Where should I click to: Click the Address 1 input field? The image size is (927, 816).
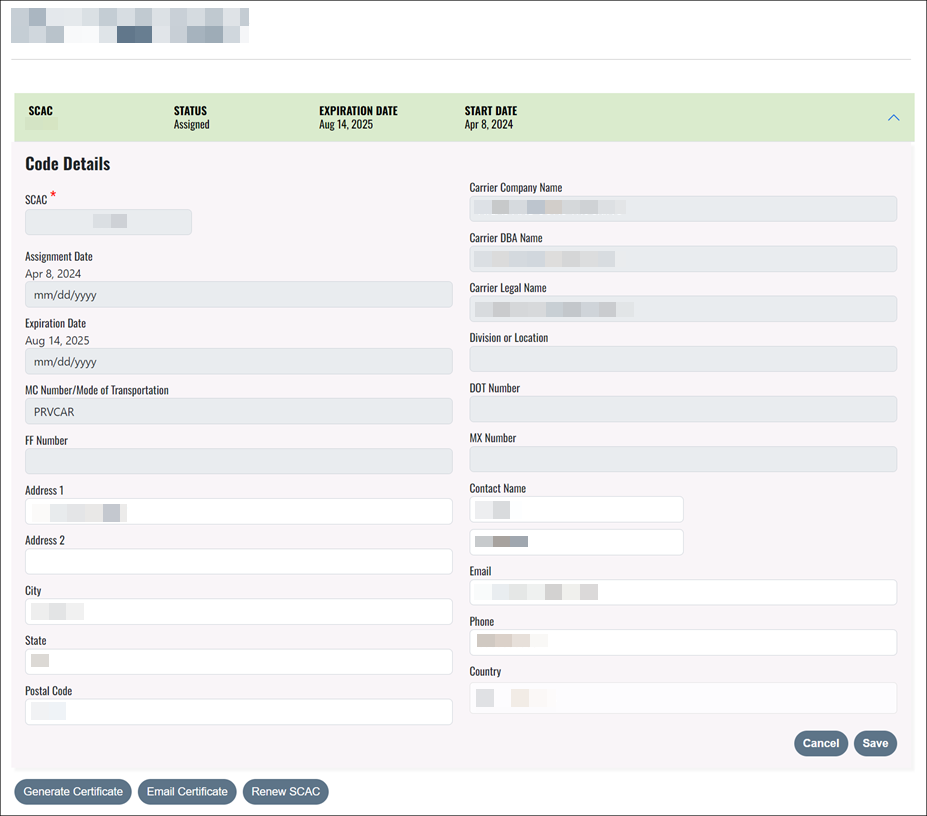(x=238, y=512)
